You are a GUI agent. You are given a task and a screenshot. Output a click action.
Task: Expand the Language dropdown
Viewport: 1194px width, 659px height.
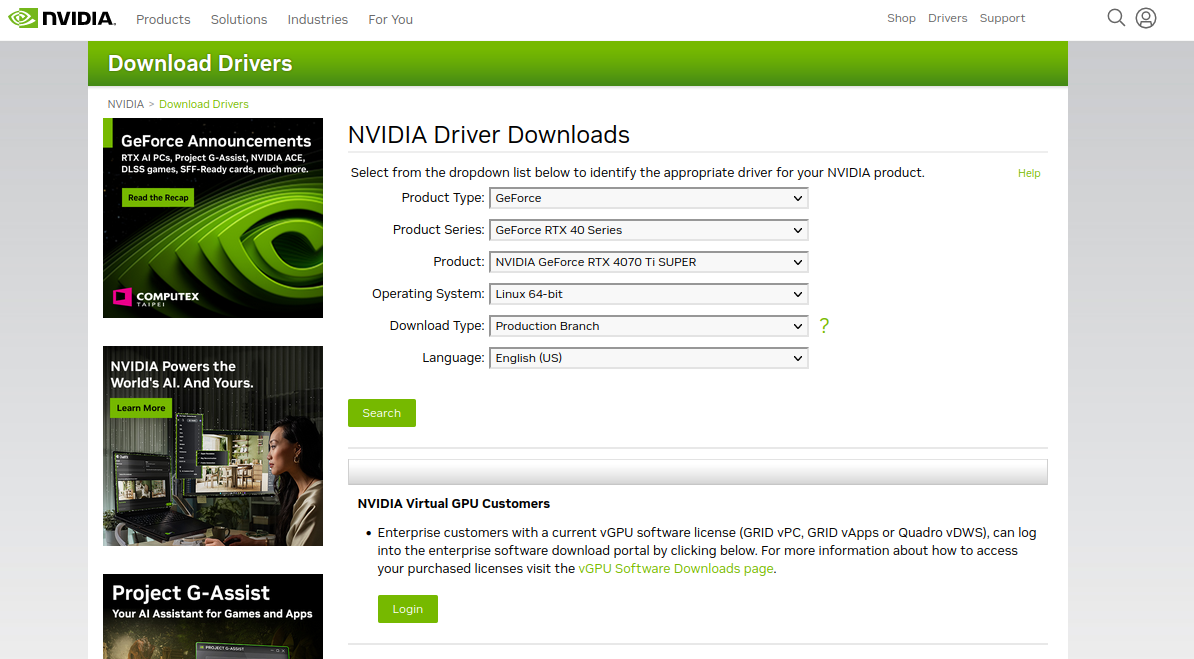pos(648,358)
